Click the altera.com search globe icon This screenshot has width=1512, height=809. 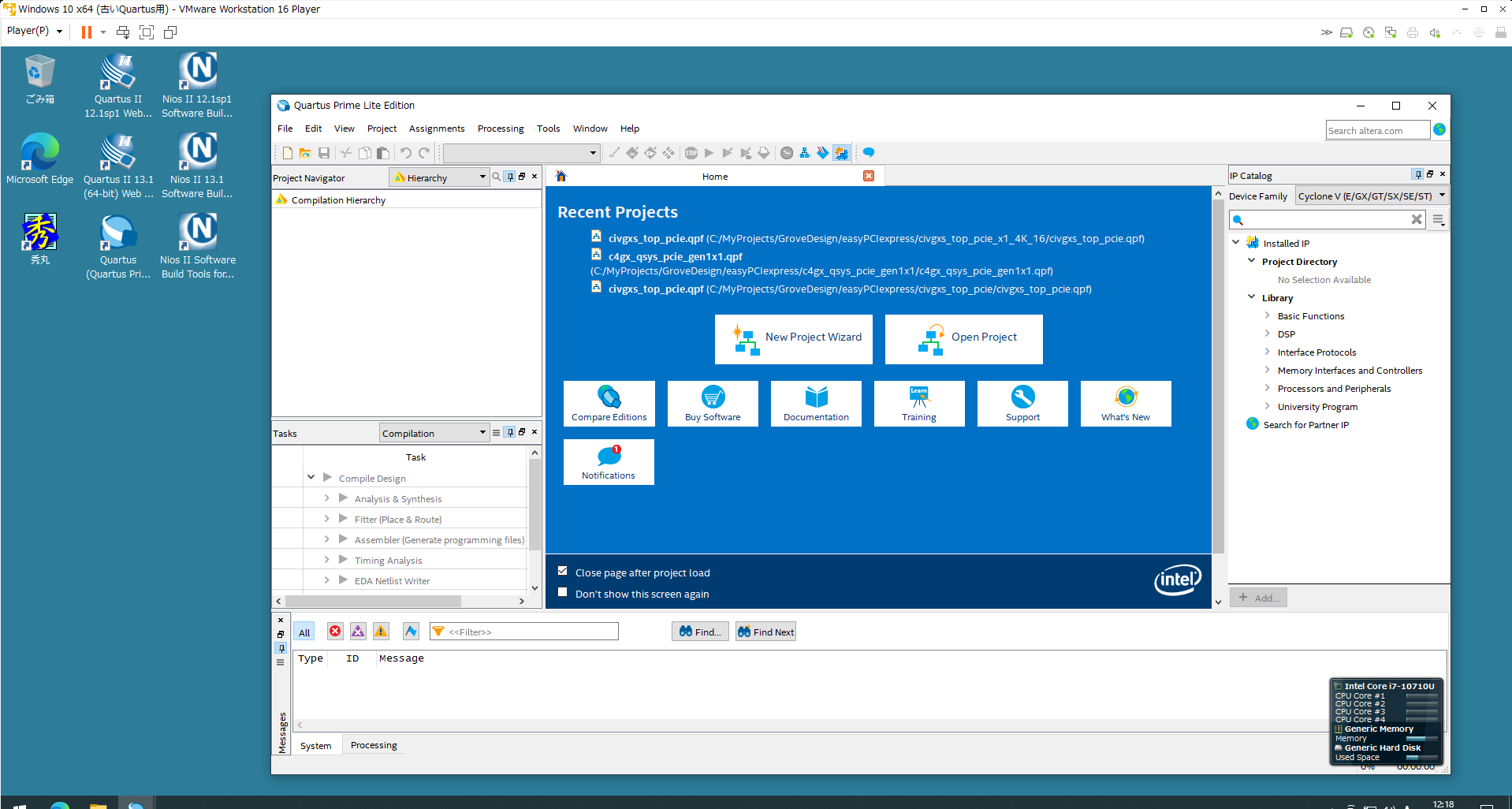[x=1439, y=129]
